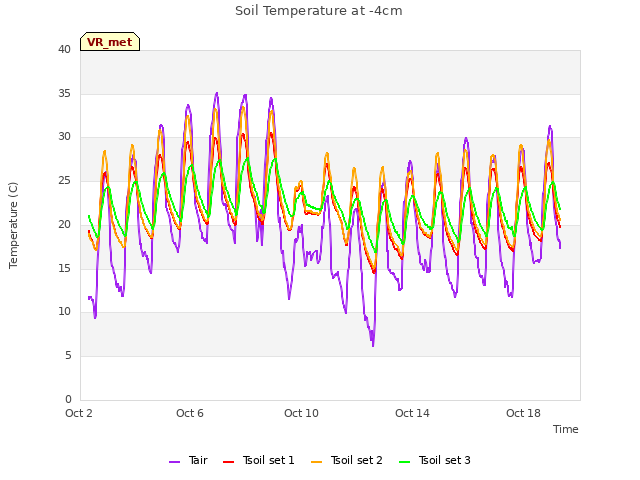Image resolution: width=640 pixels, height=480 pixels.
Task: Click the 15 y-axis tick label
Action: click(x=64, y=268)
